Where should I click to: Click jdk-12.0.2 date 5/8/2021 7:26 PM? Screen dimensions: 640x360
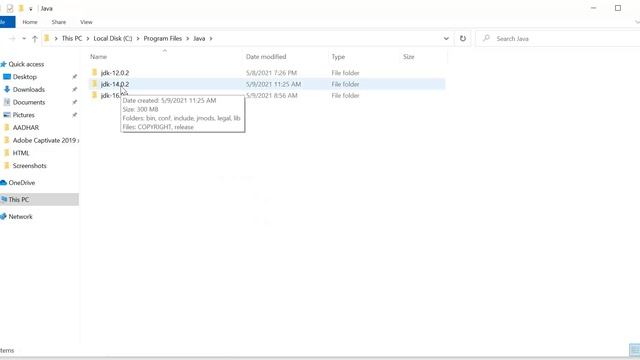tap(271, 73)
